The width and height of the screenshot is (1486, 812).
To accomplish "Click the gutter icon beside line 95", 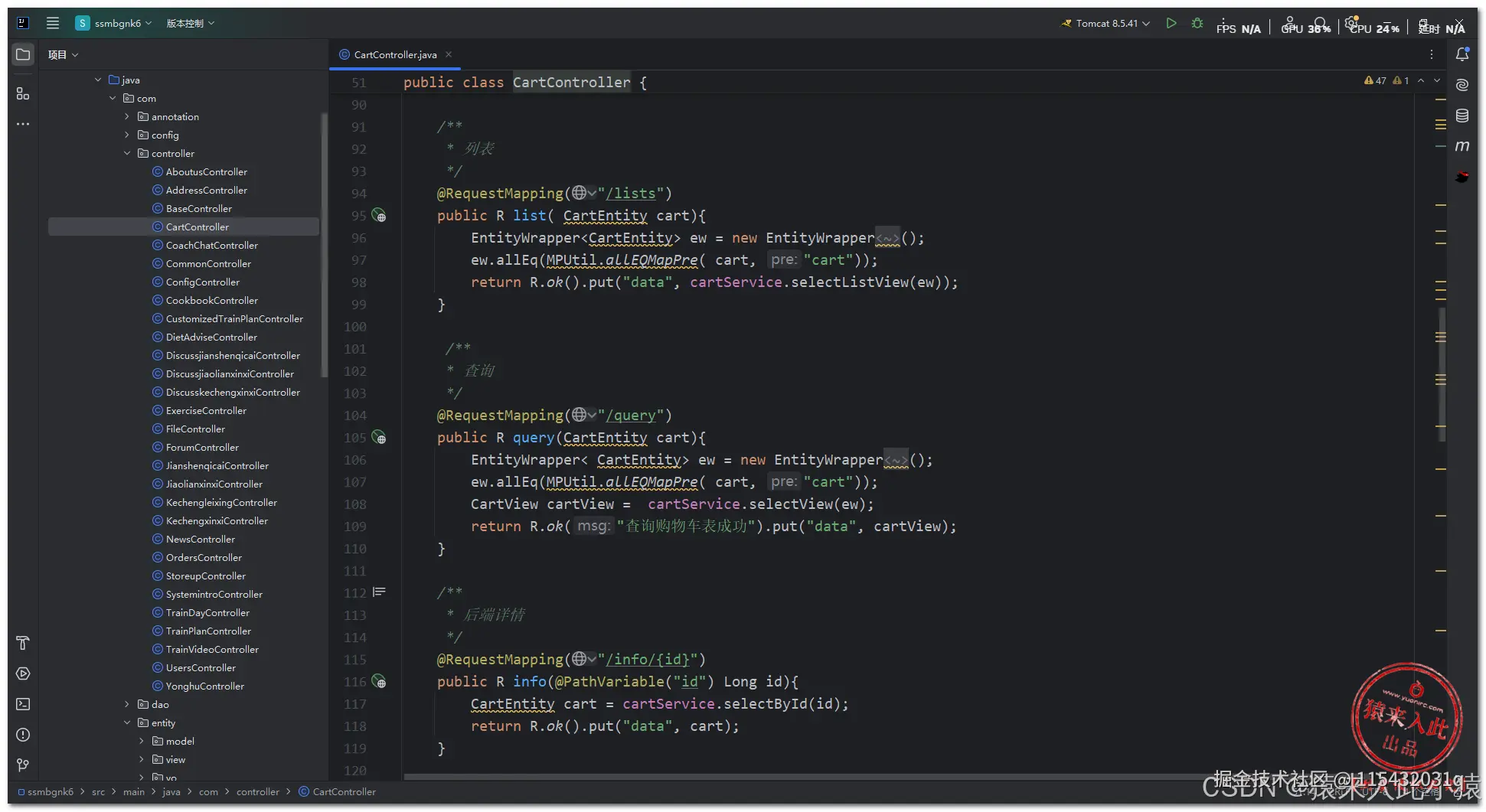I will 379,216.
